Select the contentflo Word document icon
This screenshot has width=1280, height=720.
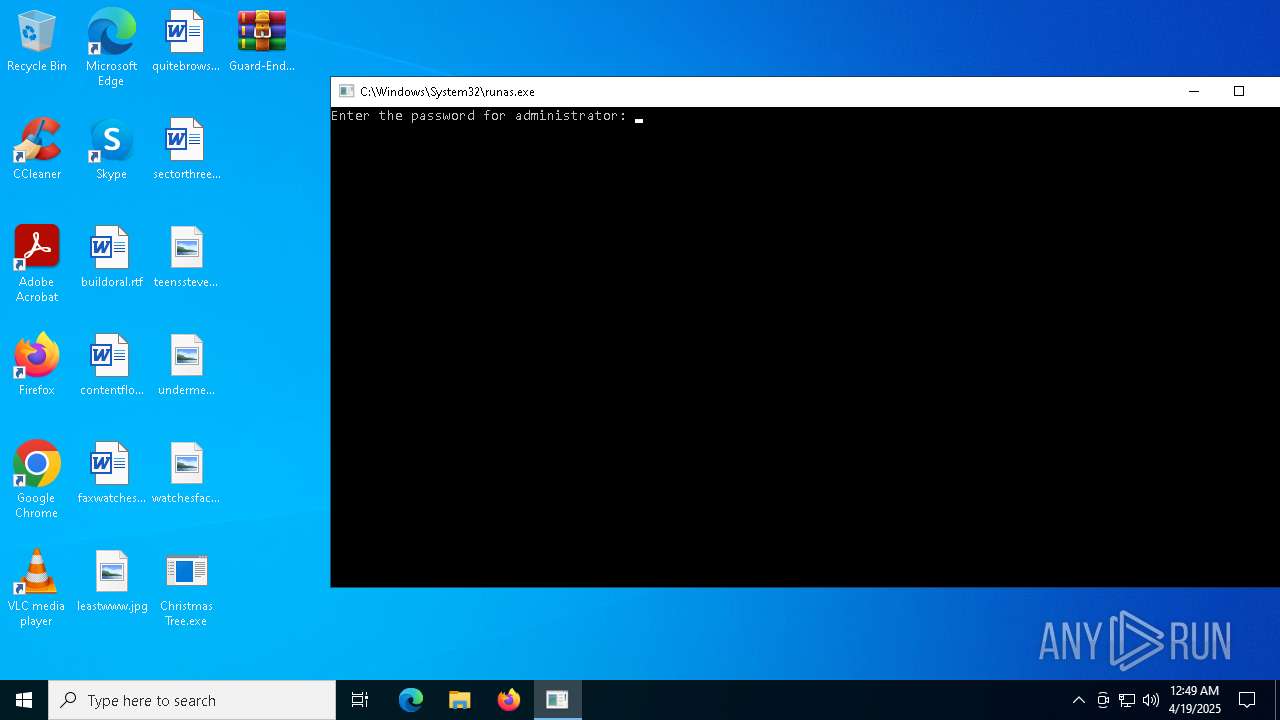click(x=111, y=366)
